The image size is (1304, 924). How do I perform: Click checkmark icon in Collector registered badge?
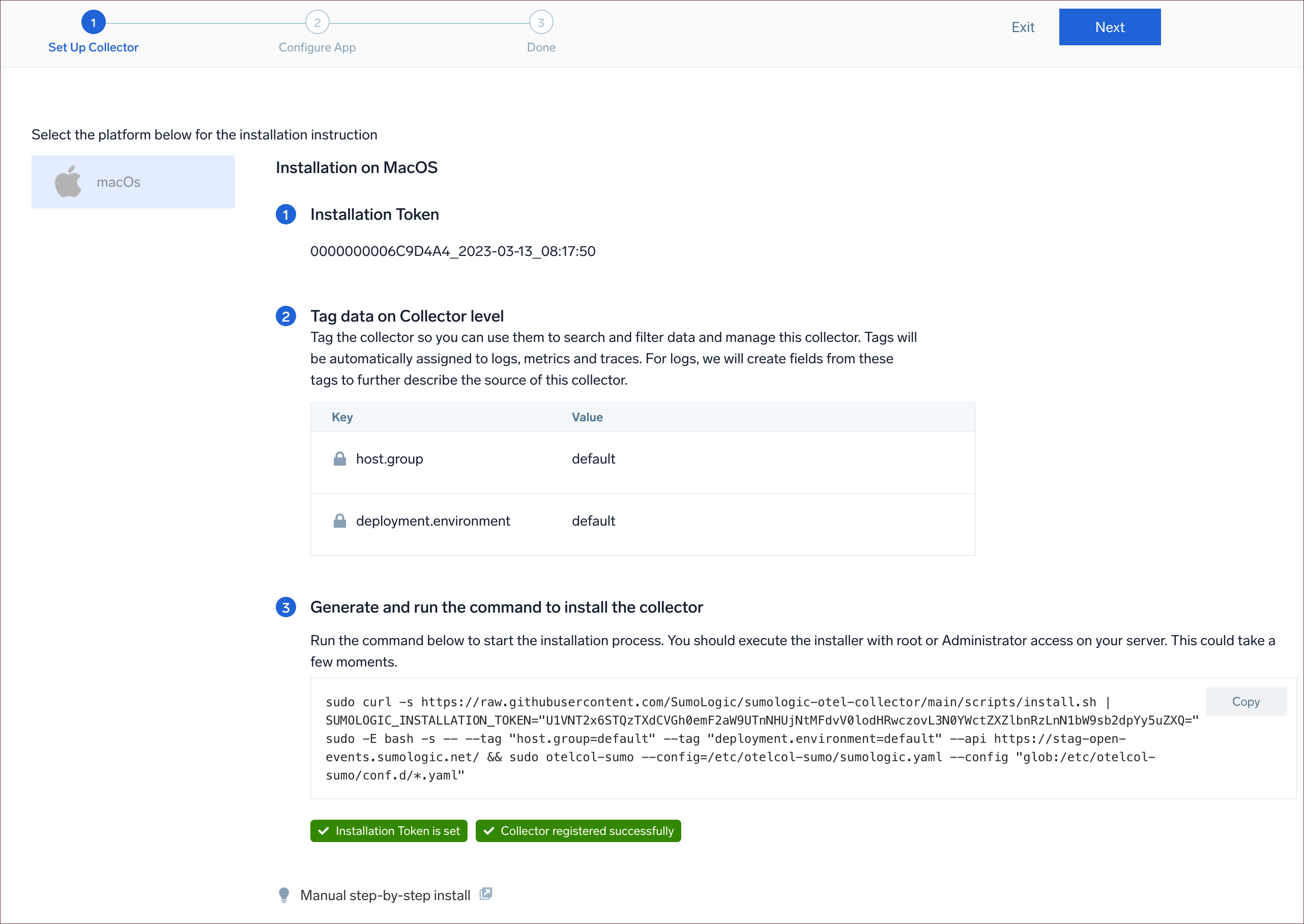coord(489,831)
